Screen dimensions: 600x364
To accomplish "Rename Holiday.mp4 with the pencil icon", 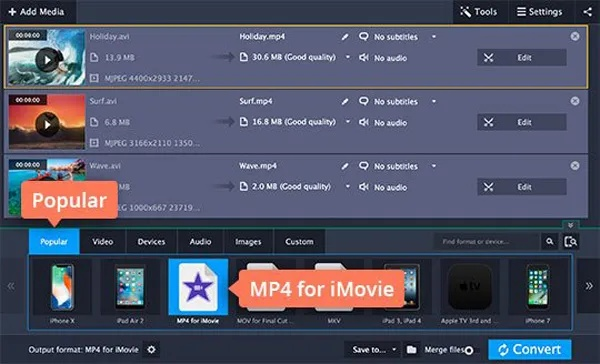I will (x=345, y=37).
